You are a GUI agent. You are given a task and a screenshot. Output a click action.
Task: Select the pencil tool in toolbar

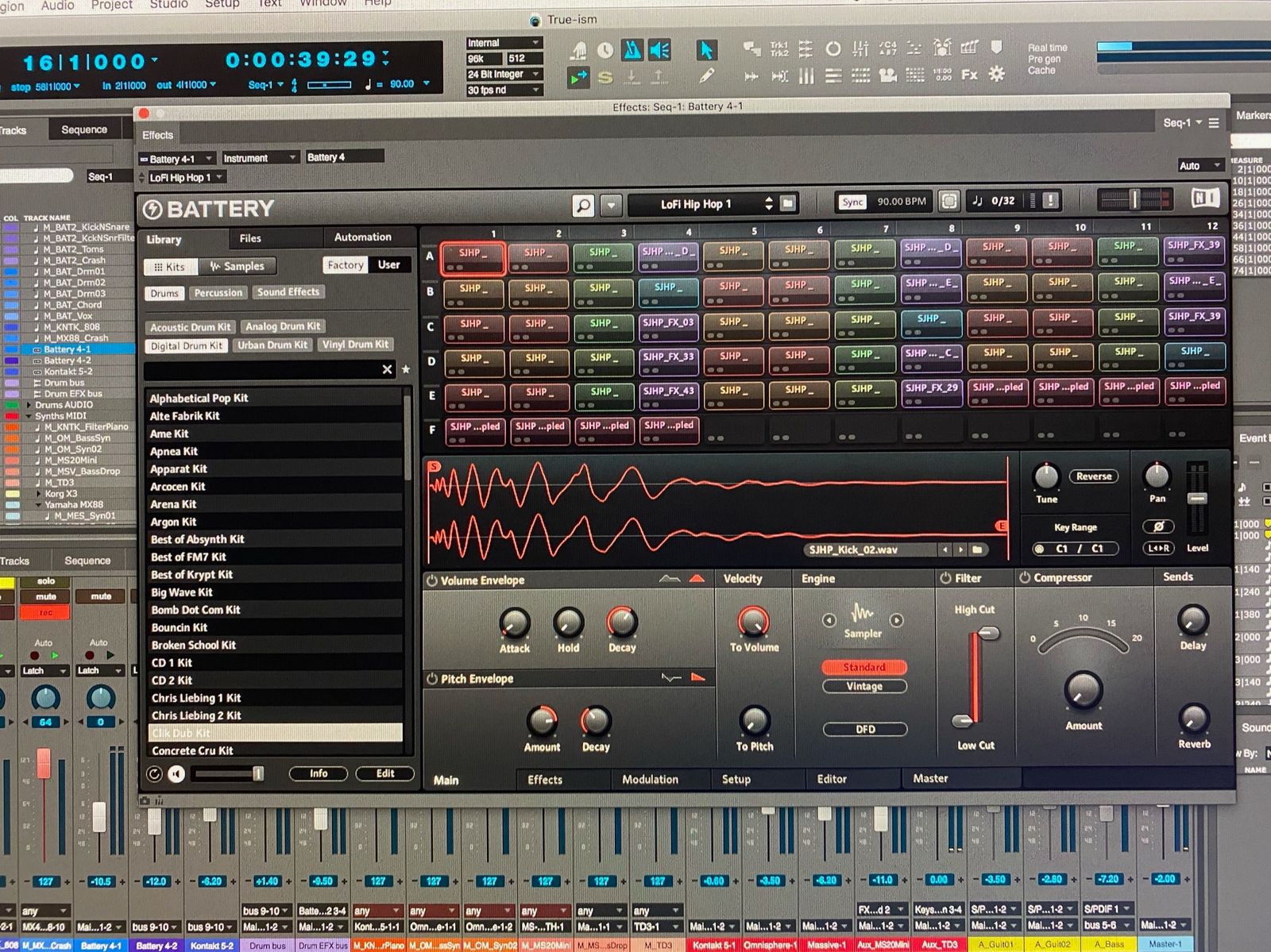point(706,76)
